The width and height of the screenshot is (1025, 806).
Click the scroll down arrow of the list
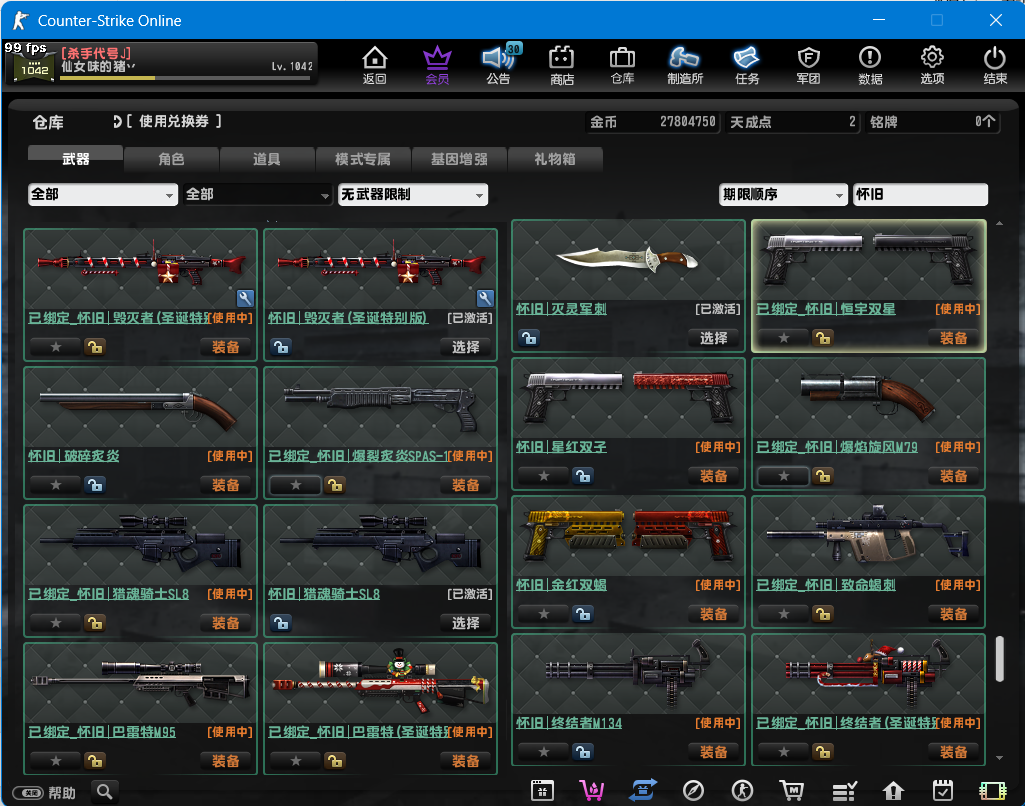coord(1000,758)
